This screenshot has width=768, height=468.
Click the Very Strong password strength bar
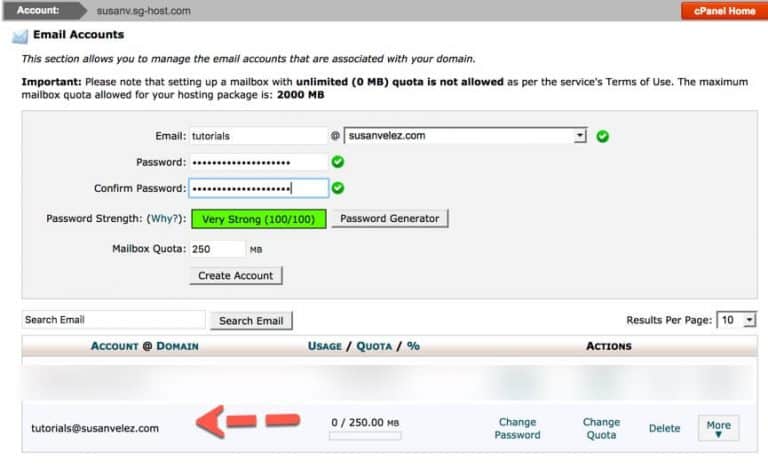pyautogui.click(x=259, y=218)
